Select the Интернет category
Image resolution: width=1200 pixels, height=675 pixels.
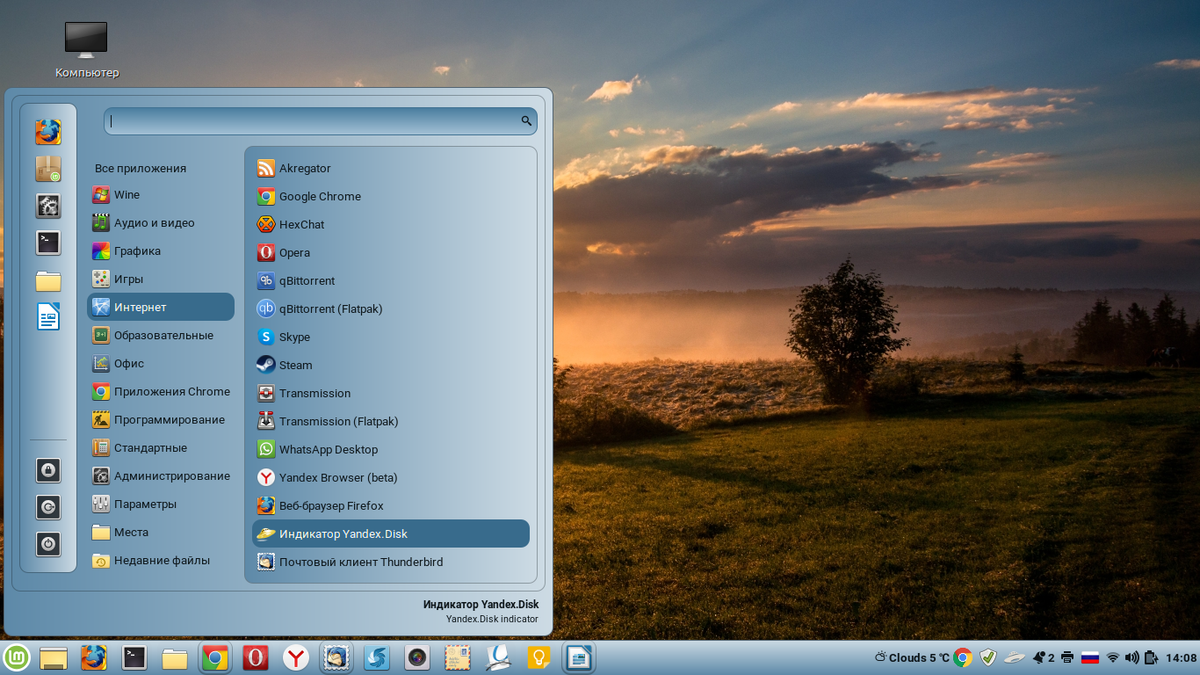(160, 307)
